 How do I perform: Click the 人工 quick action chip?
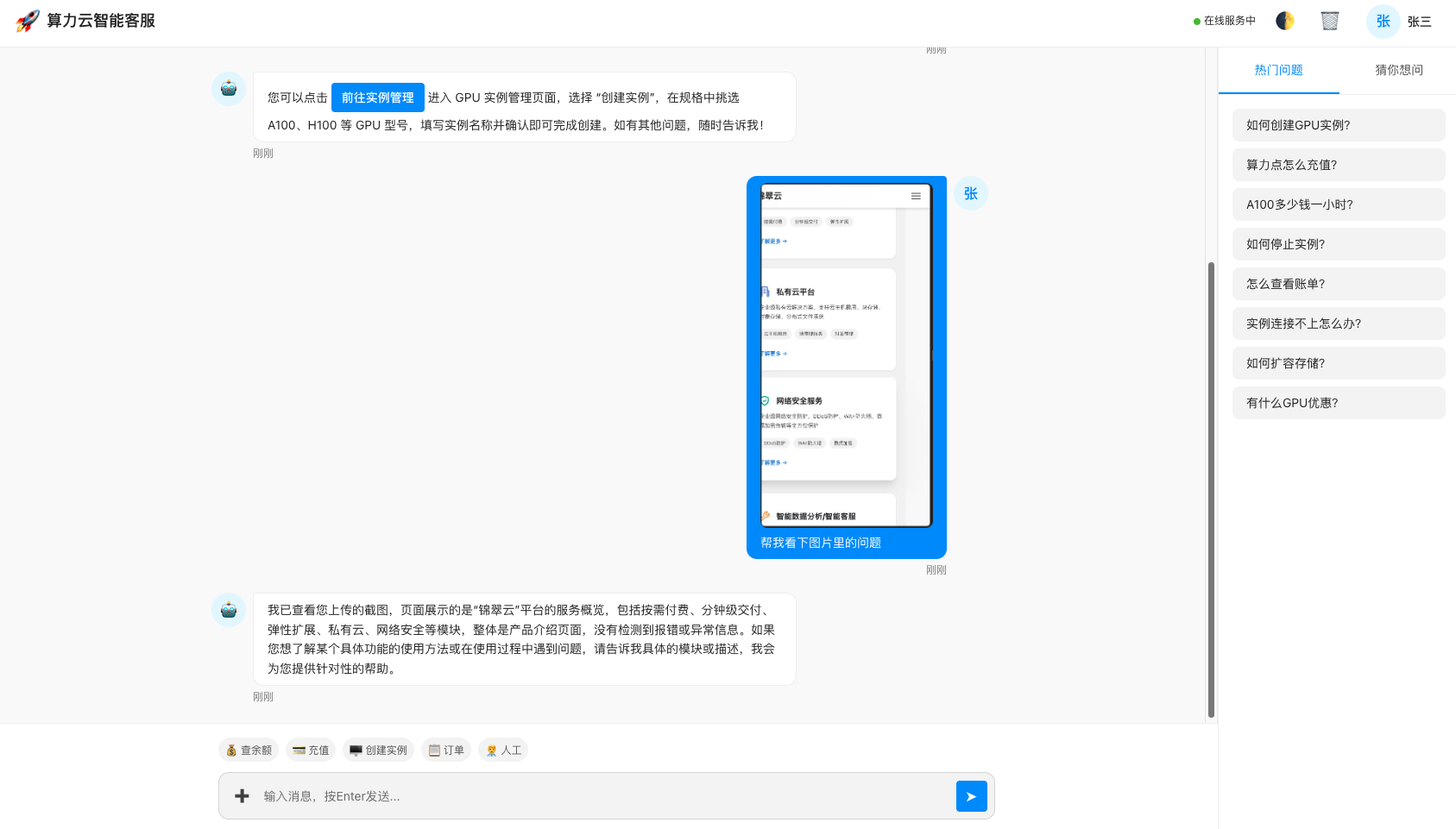click(503, 750)
